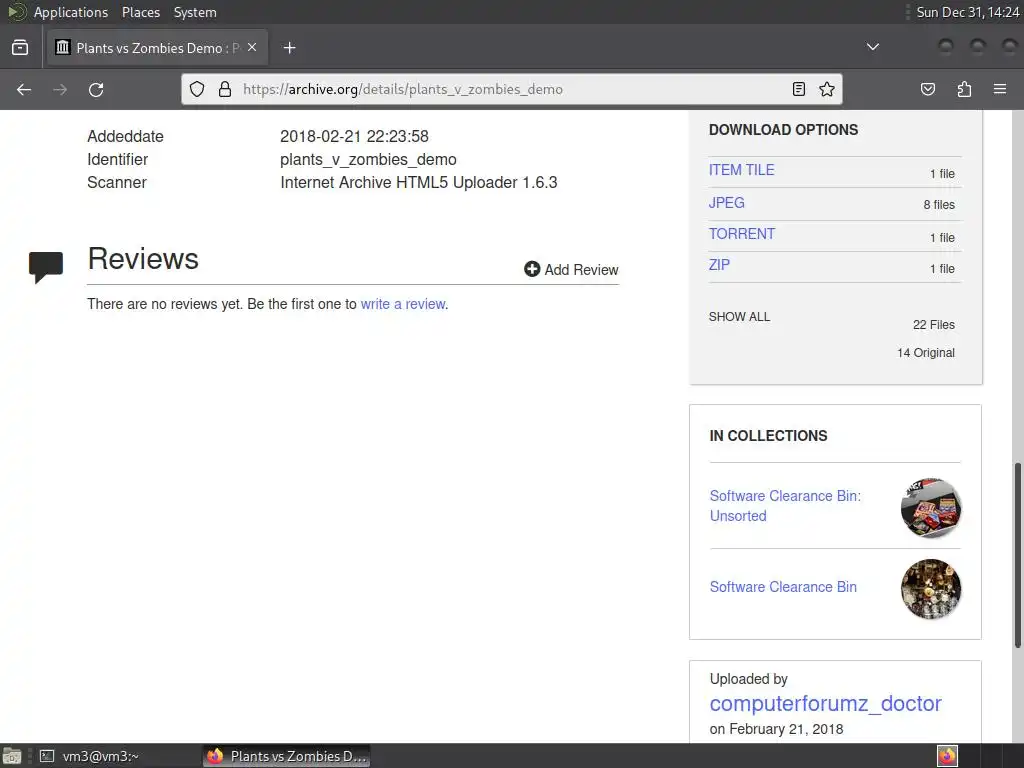The image size is (1024, 768).
Task: Open the System menu
Action: [x=195, y=12]
